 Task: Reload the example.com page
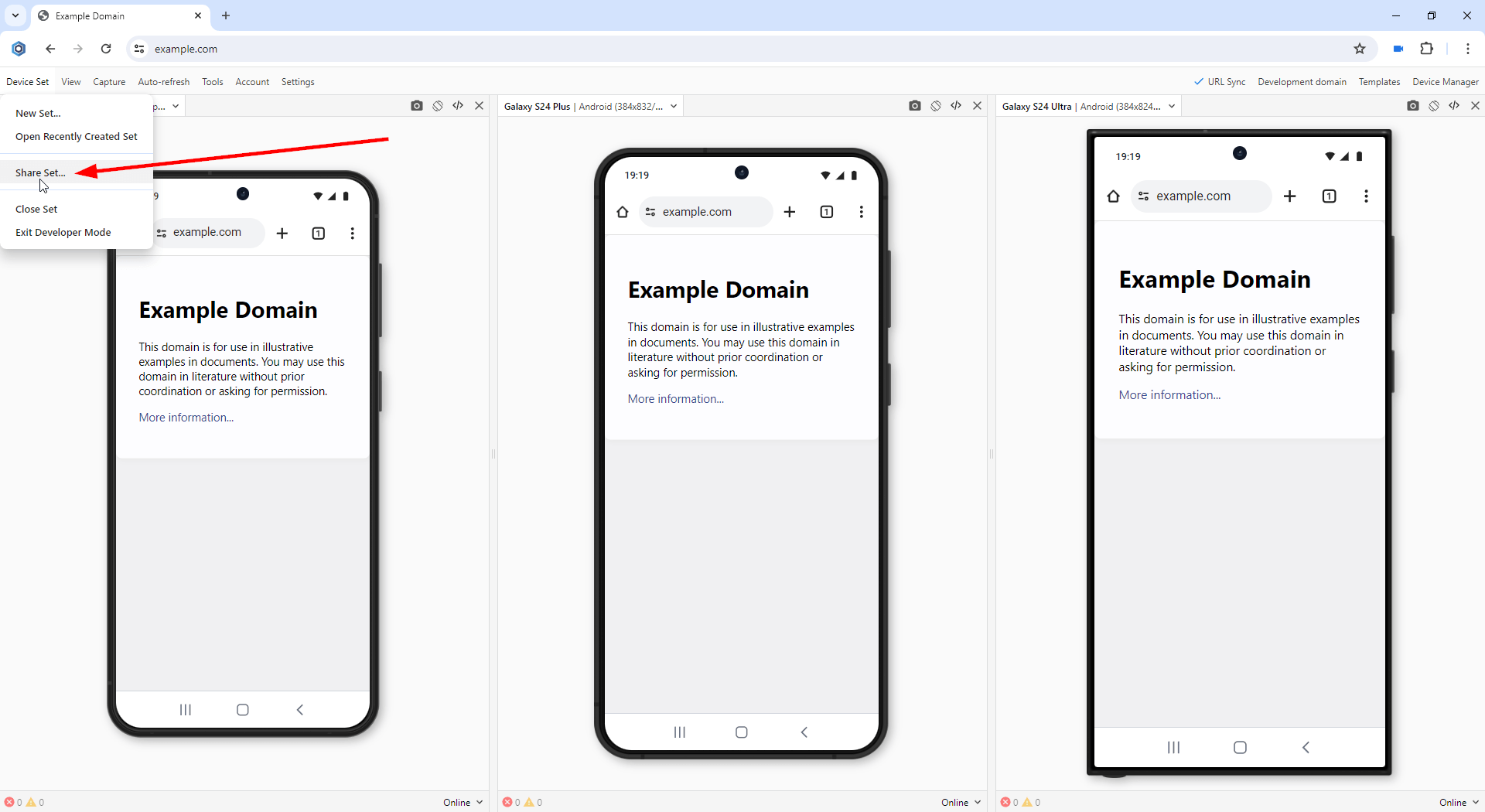click(x=105, y=48)
